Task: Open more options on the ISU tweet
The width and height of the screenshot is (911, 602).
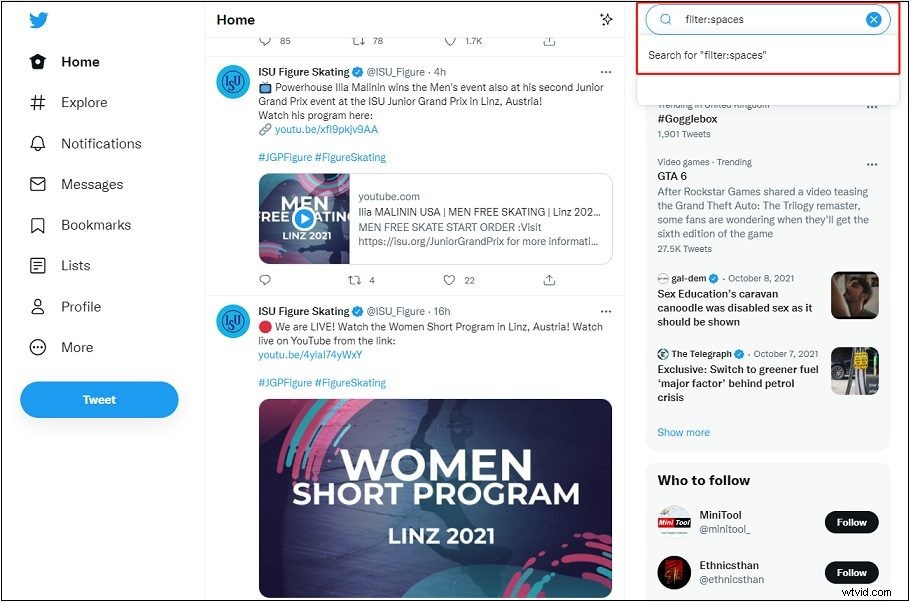Action: (x=605, y=72)
